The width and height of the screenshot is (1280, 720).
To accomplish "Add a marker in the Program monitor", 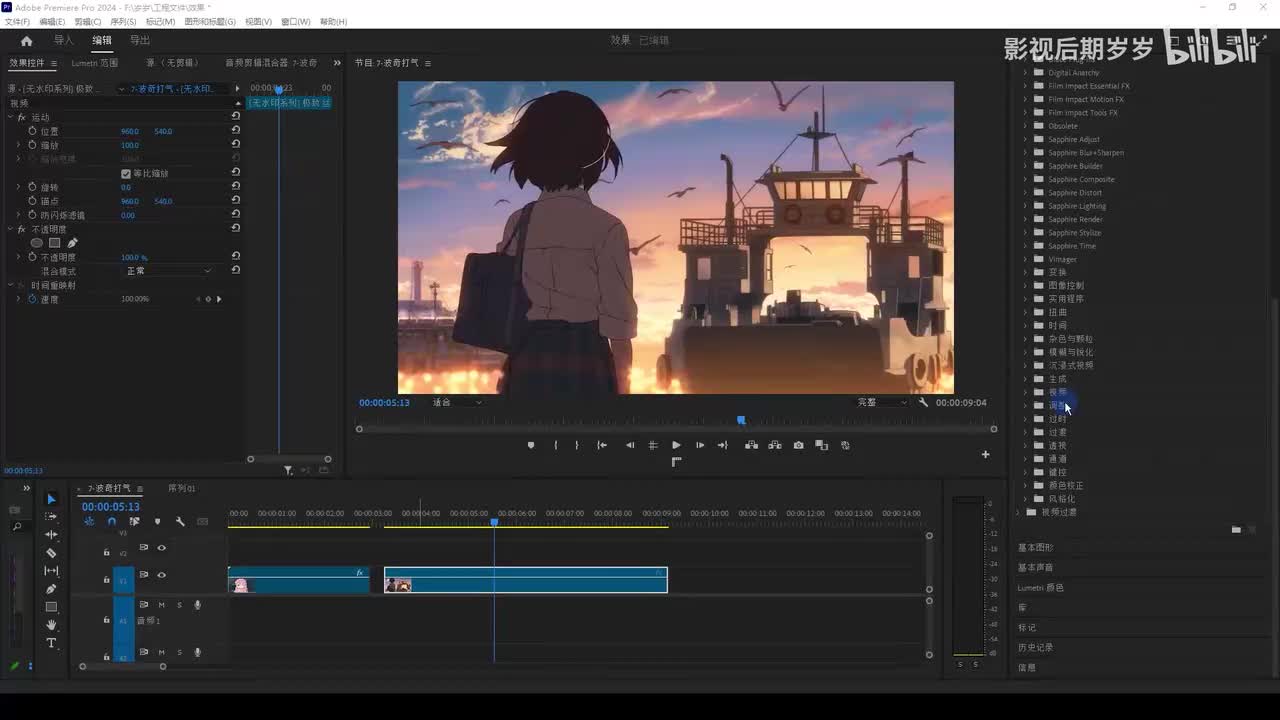I will pos(531,445).
